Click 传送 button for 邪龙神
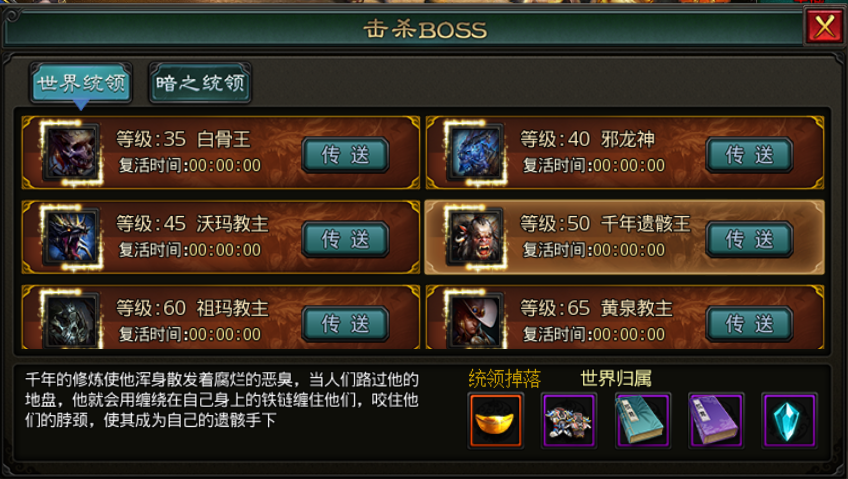Screen dimensions: 848x479 tap(749, 155)
